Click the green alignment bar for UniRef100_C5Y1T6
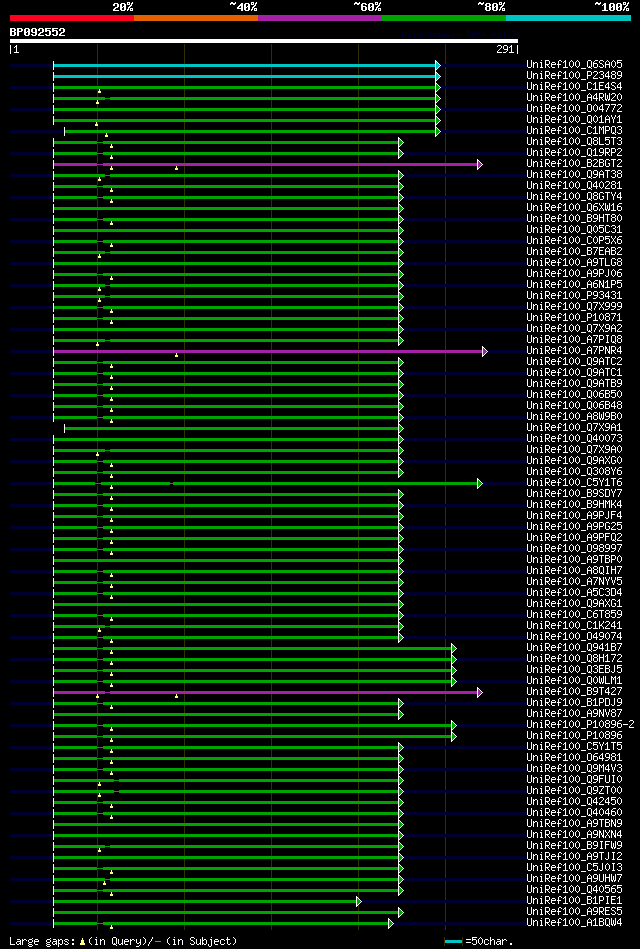 pos(268,484)
